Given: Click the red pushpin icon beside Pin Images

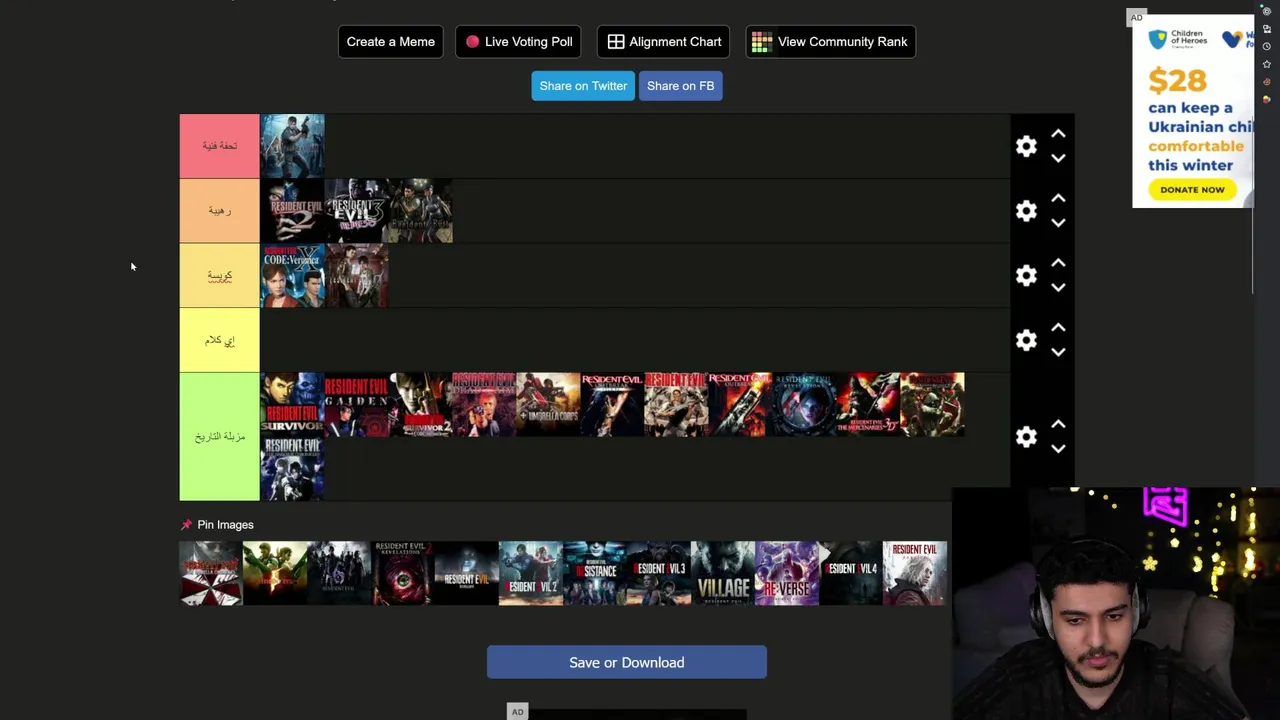Looking at the screenshot, I should tap(186, 525).
